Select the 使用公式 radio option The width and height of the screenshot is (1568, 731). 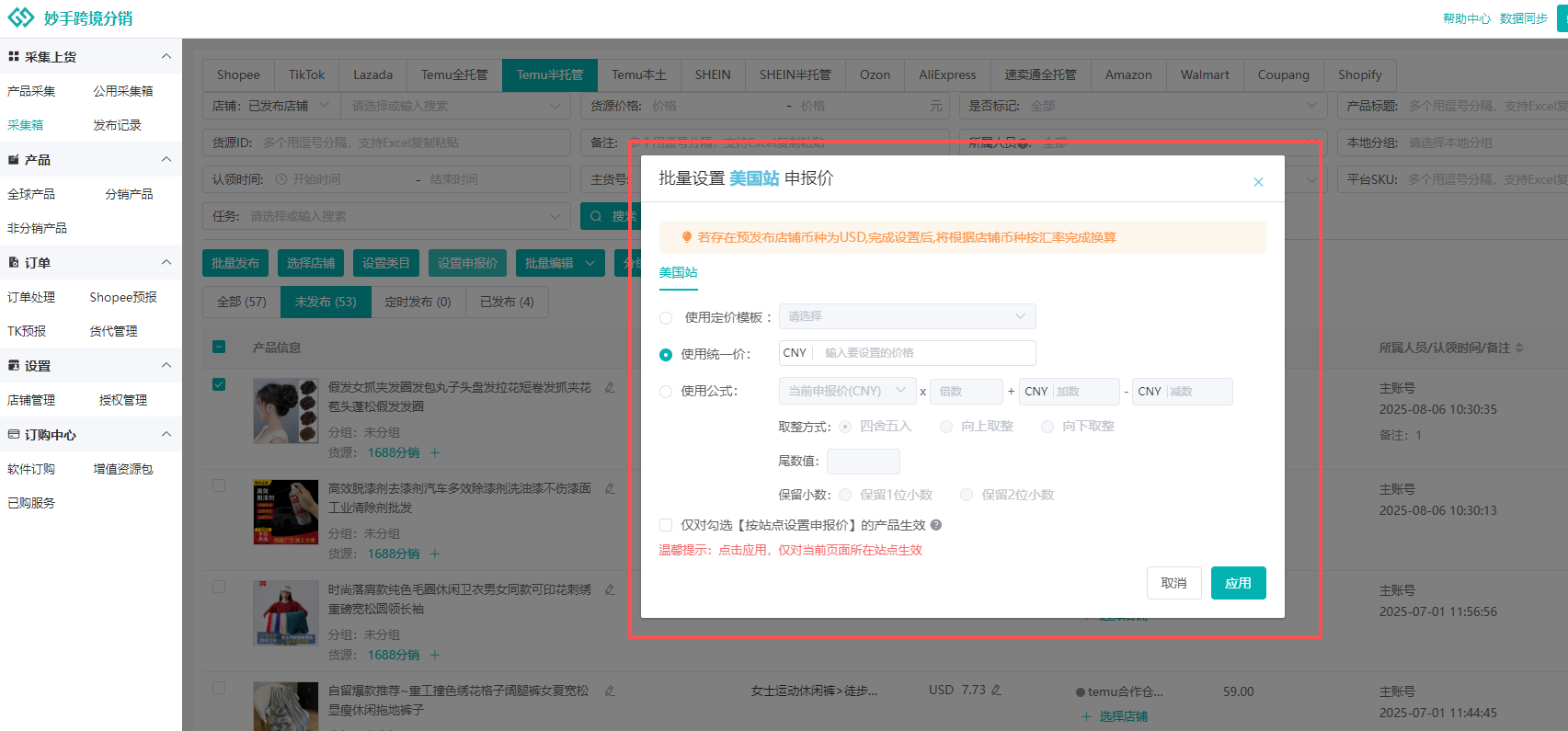[x=666, y=392]
